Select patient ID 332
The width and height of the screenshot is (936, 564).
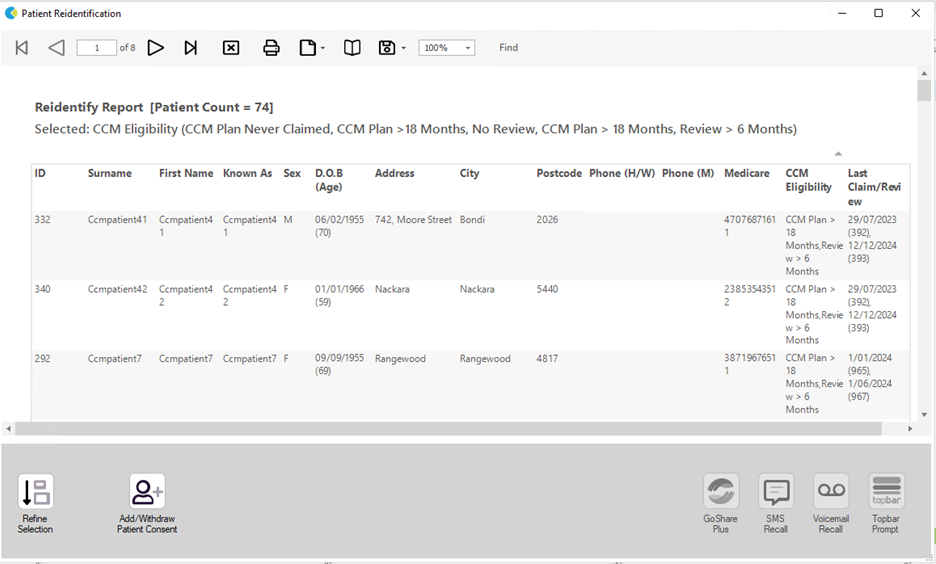tap(42, 220)
